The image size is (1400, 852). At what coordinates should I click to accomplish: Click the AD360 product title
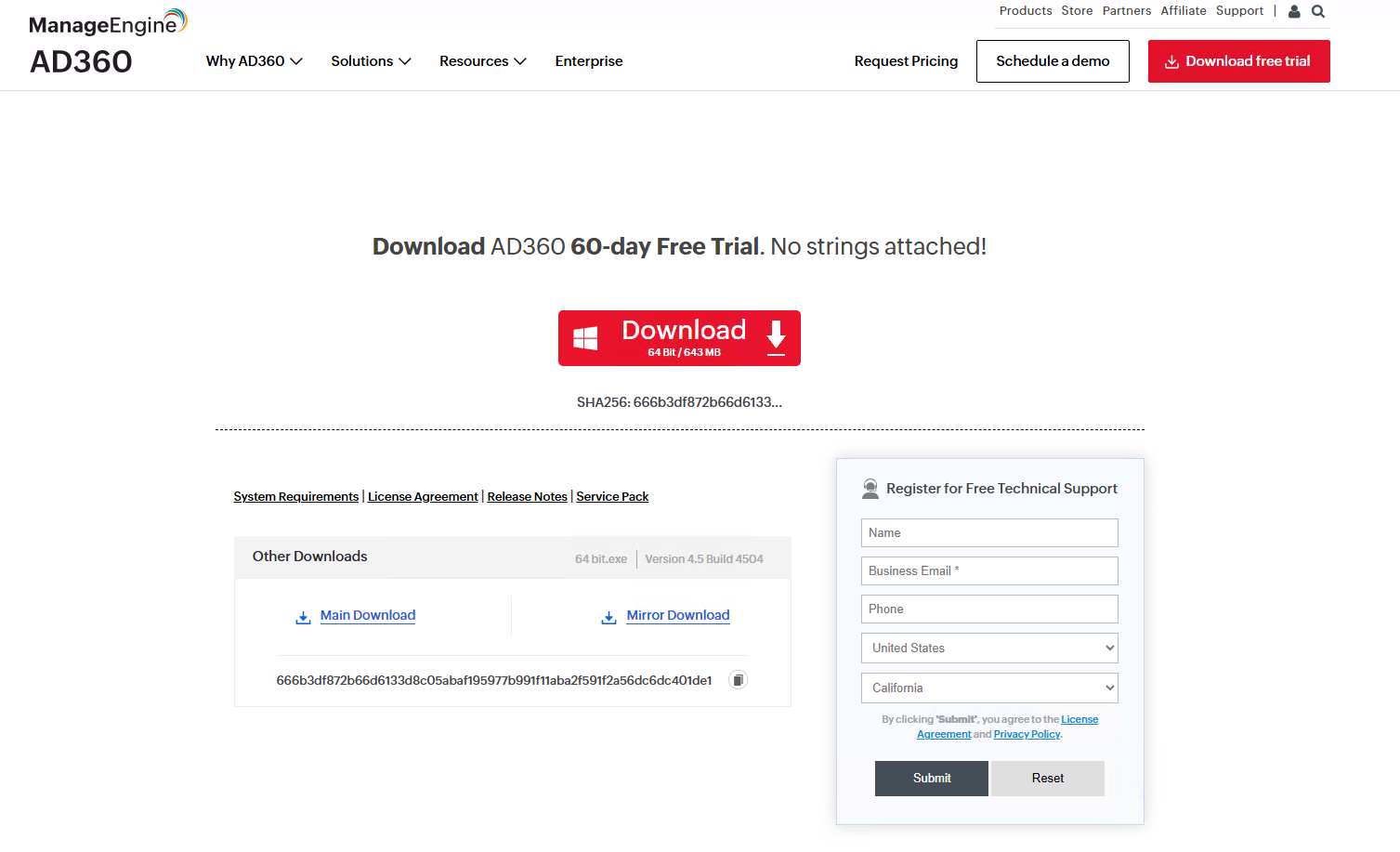(81, 62)
